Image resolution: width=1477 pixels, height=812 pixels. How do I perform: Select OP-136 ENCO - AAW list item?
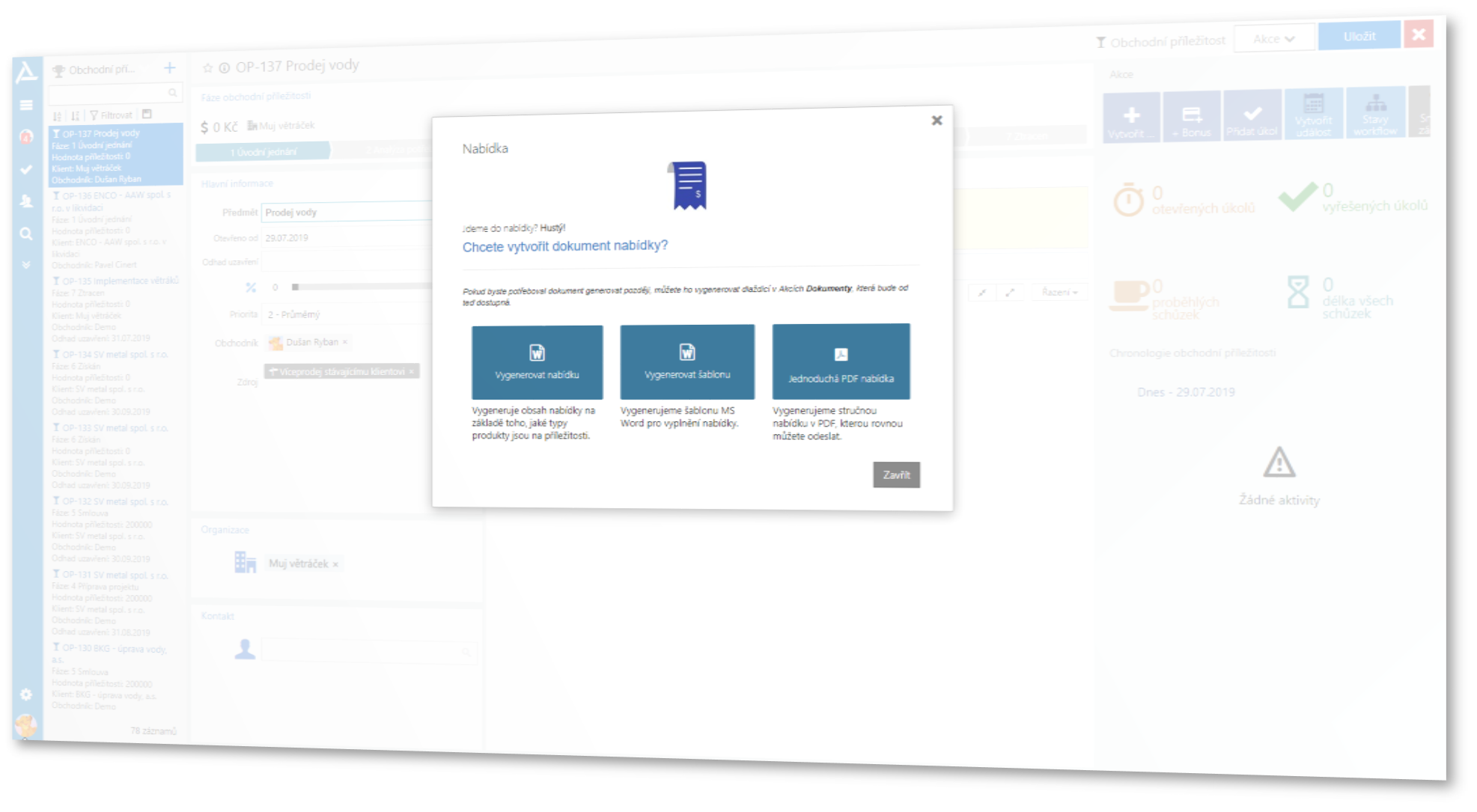coord(116,230)
